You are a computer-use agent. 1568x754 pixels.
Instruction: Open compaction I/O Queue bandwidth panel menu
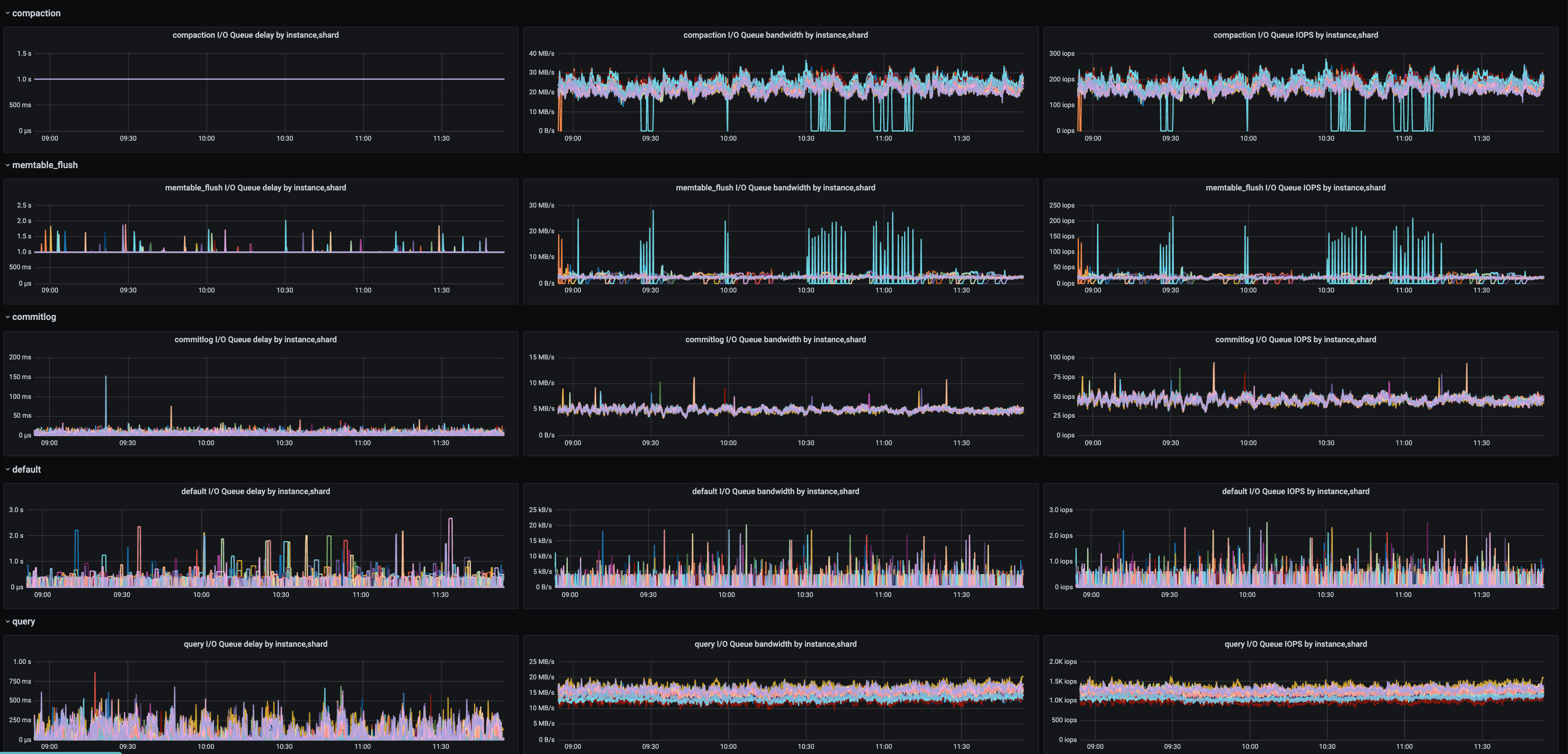tap(775, 35)
